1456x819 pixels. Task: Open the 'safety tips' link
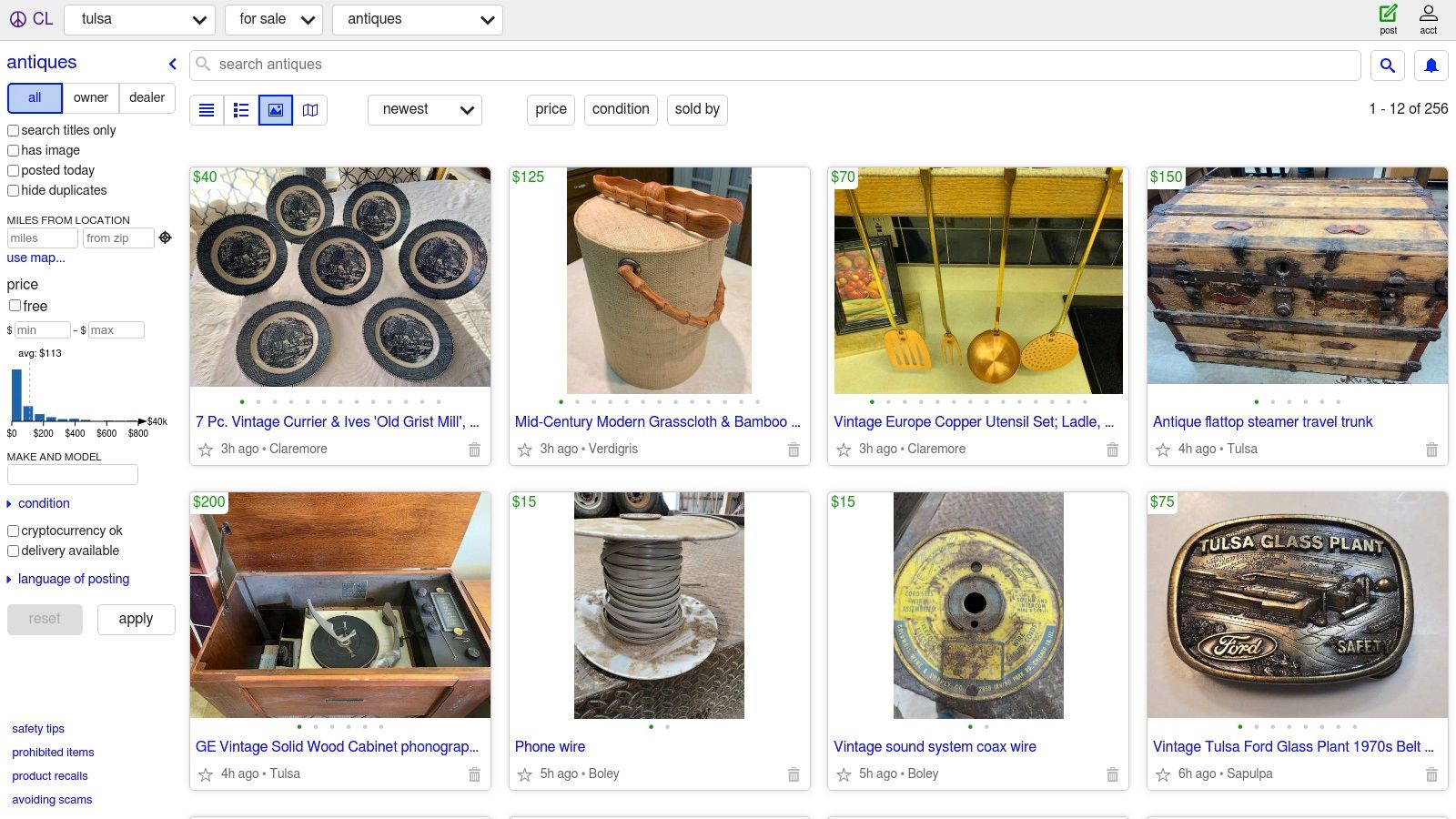38,728
